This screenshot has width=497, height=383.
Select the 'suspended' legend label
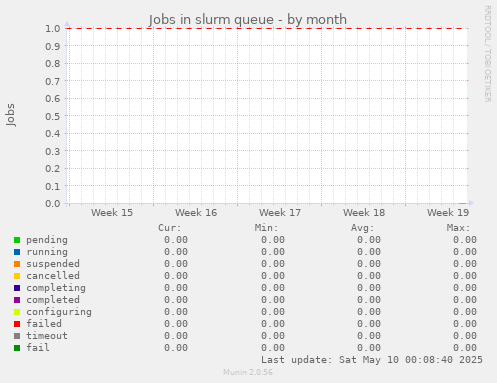(x=53, y=264)
